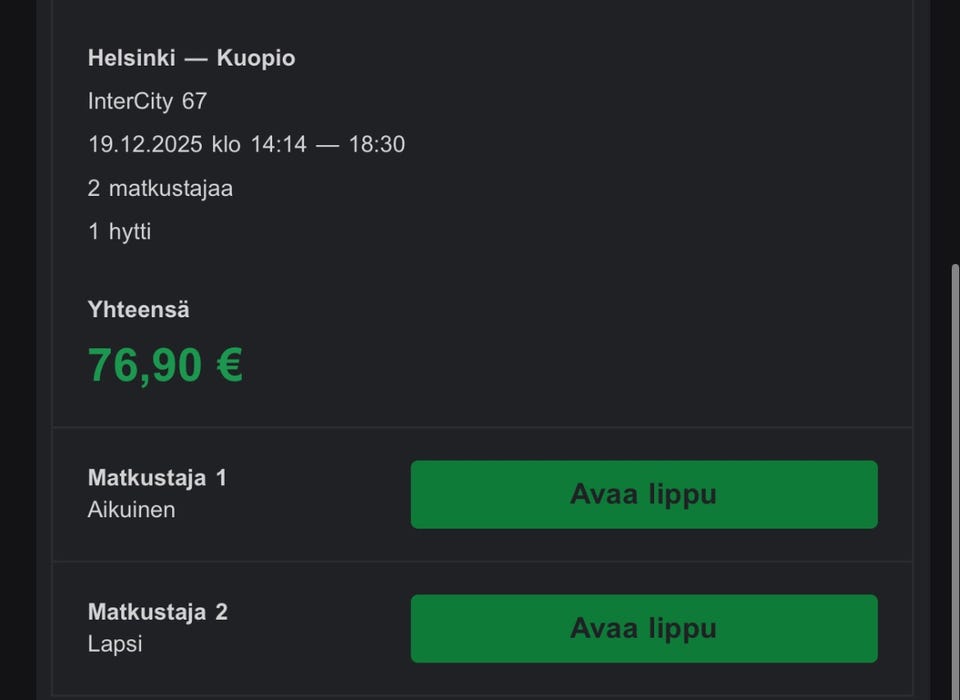The width and height of the screenshot is (960, 700).
Task: Click the Yhteensä total label
Action: pos(138,310)
